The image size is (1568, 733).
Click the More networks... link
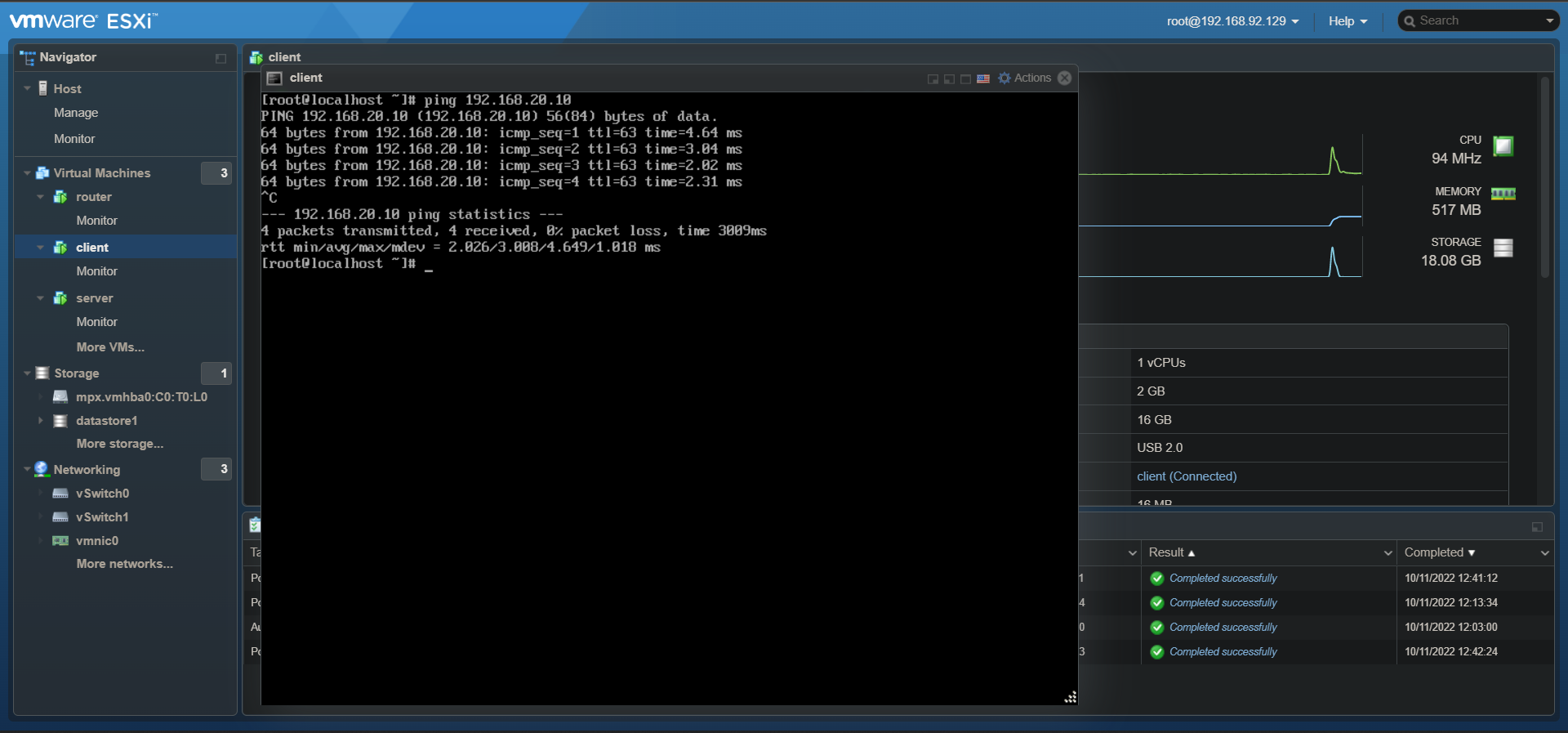(124, 564)
